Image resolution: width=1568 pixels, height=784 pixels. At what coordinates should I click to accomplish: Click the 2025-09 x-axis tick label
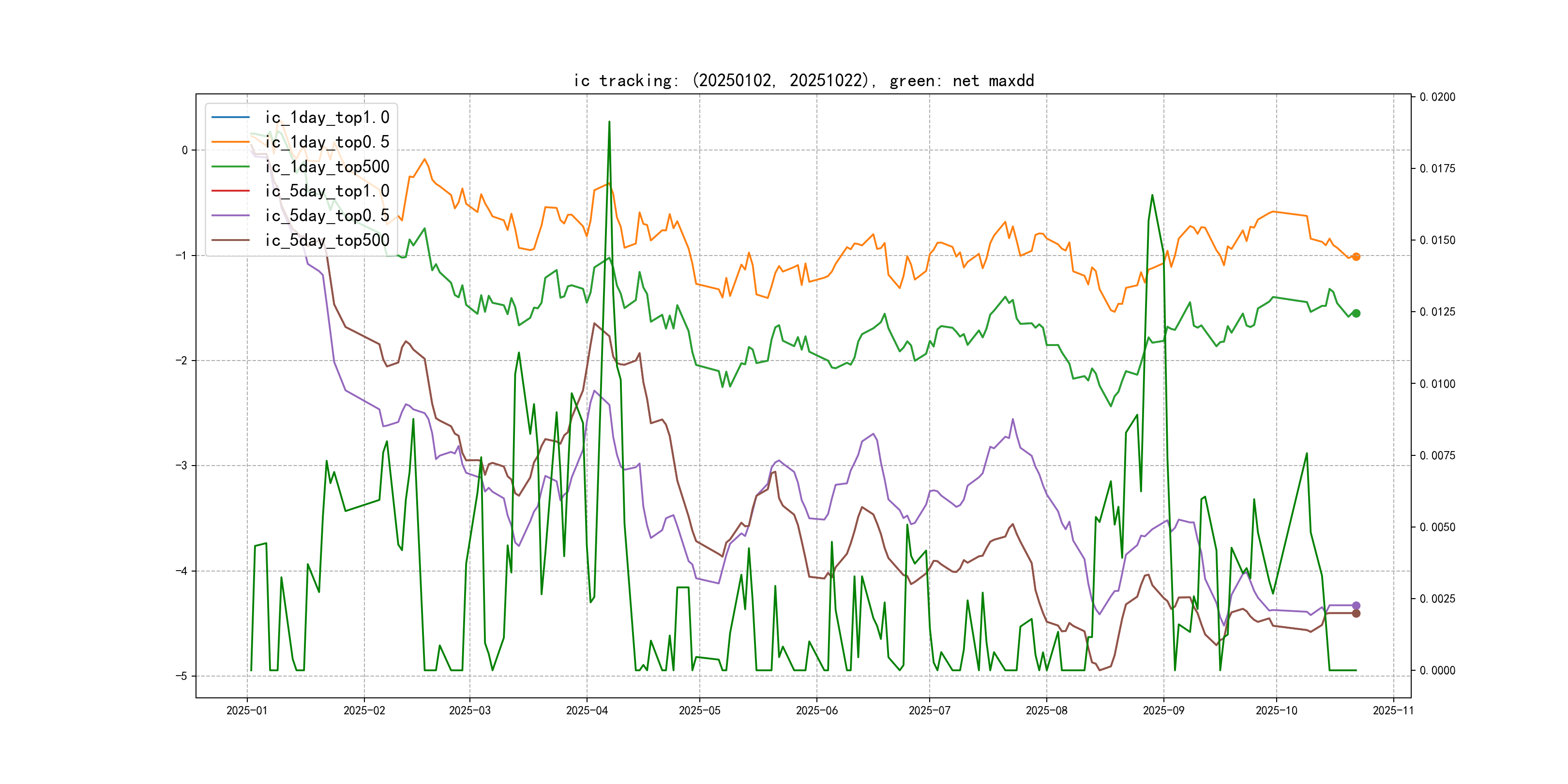[x=1163, y=711]
